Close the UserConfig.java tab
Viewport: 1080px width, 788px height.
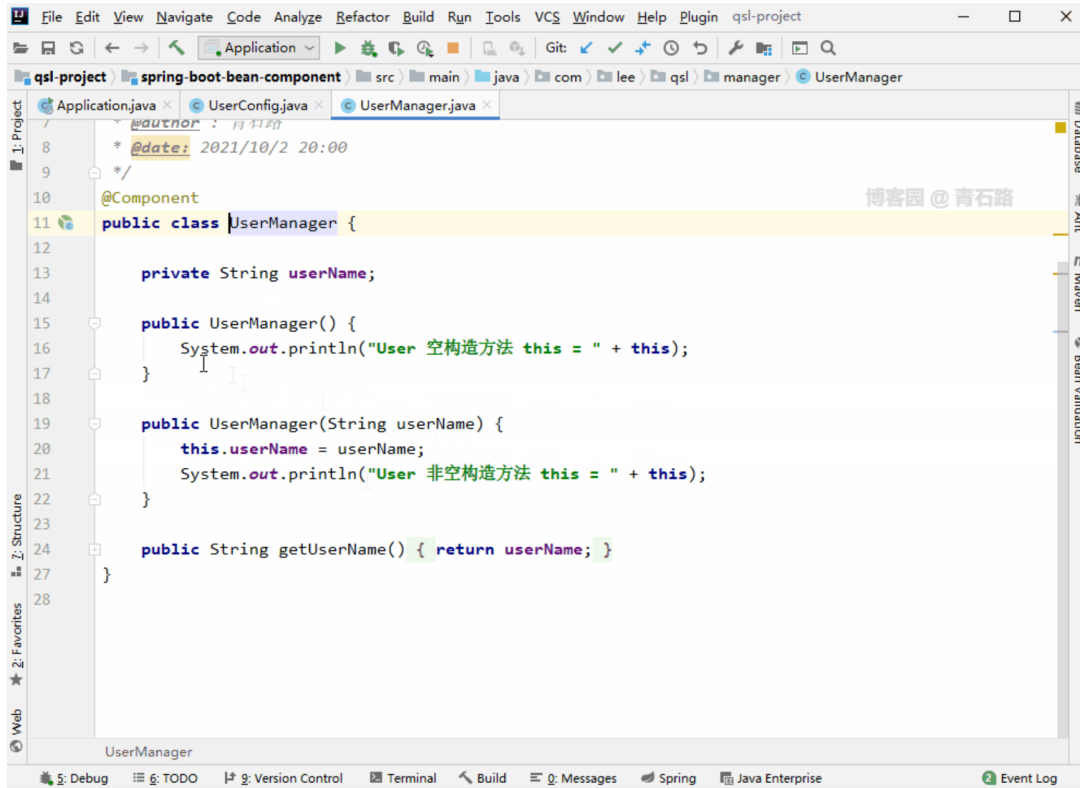[x=318, y=105]
